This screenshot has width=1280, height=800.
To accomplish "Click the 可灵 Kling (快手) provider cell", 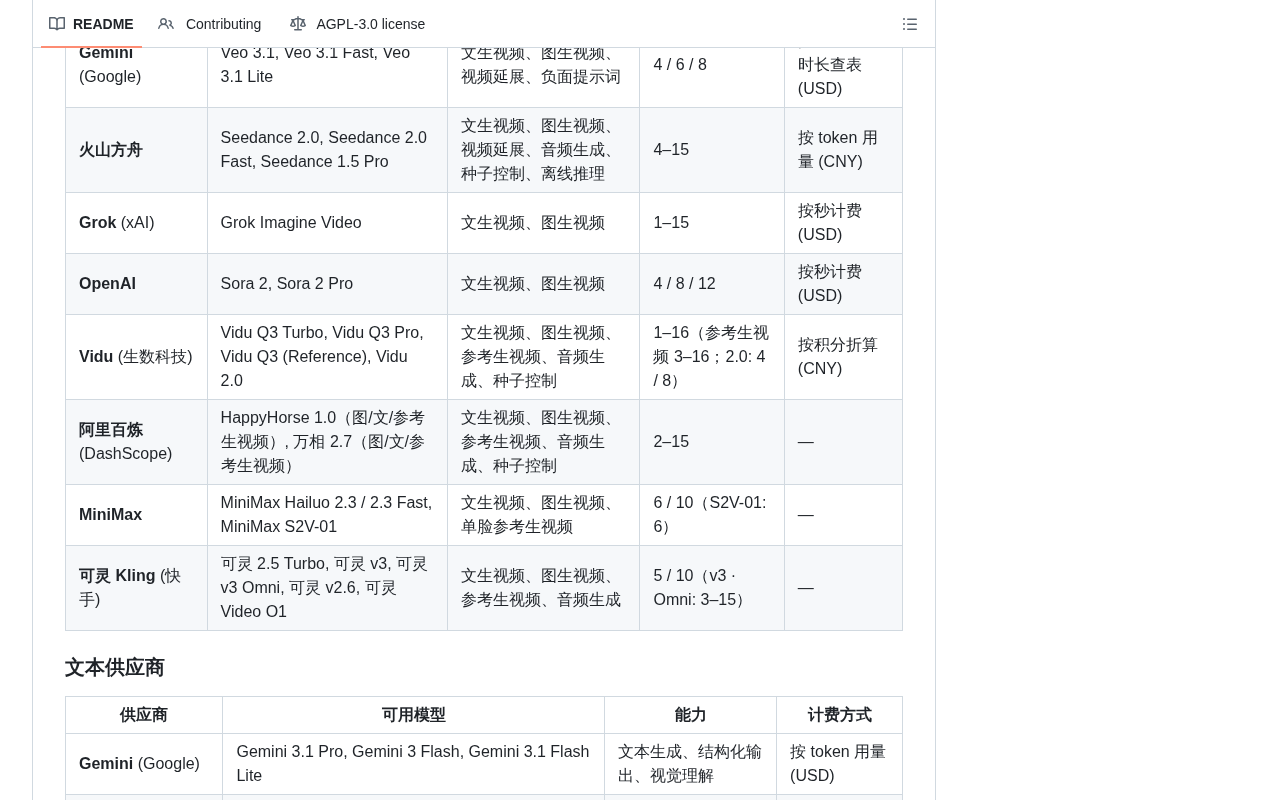I will point(136,588).
